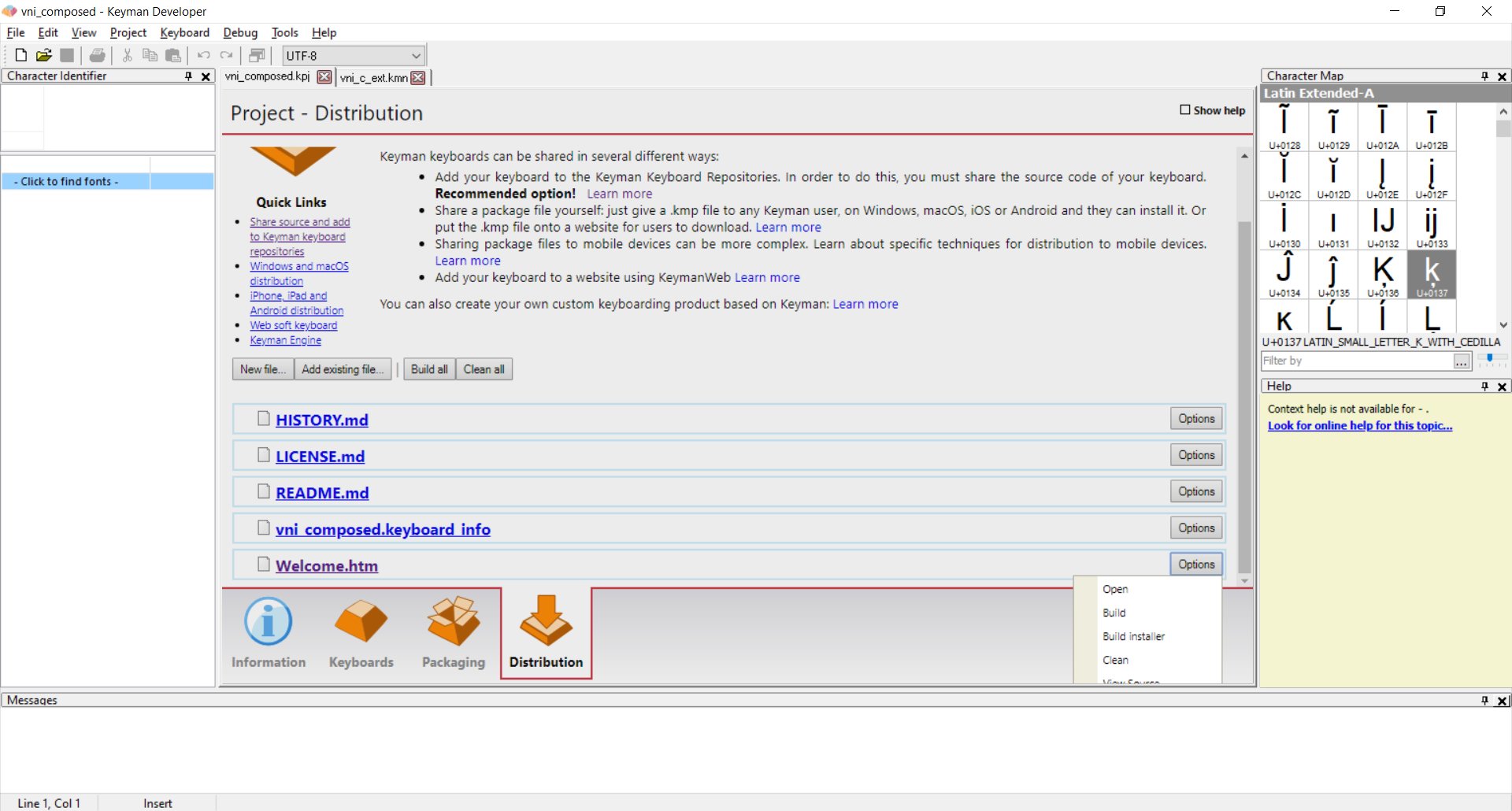This screenshot has width=1512, height=811.
Task: Click the Redo toolbar icon
Action: 227,55
